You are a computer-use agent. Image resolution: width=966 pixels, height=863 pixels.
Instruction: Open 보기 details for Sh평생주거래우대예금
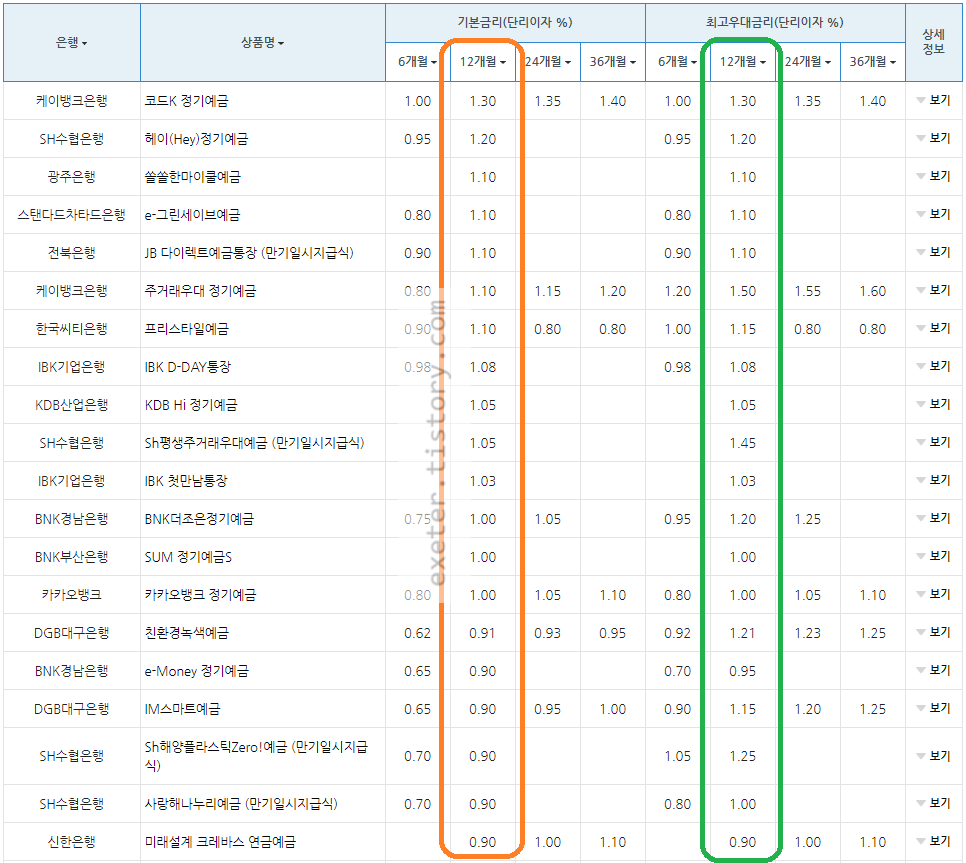(x=933, y=442)
